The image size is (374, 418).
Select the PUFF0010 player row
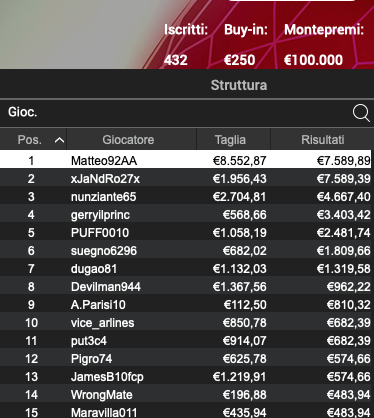coord(187,231)
